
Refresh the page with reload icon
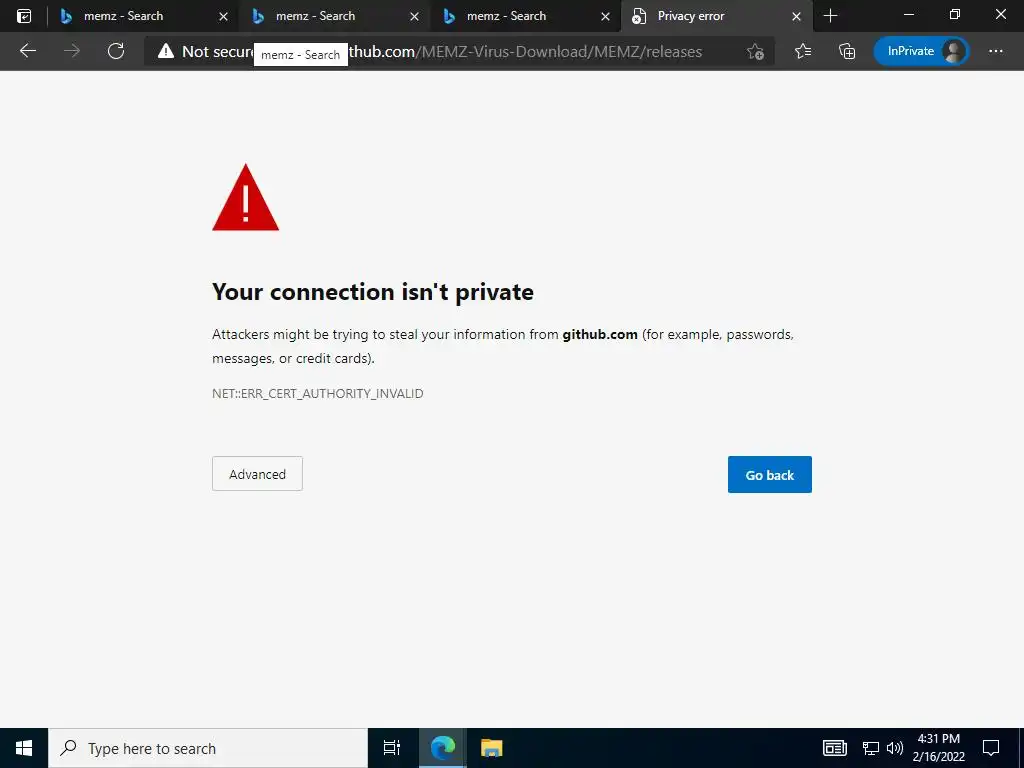pyautogui.click(x=116, y=51)
